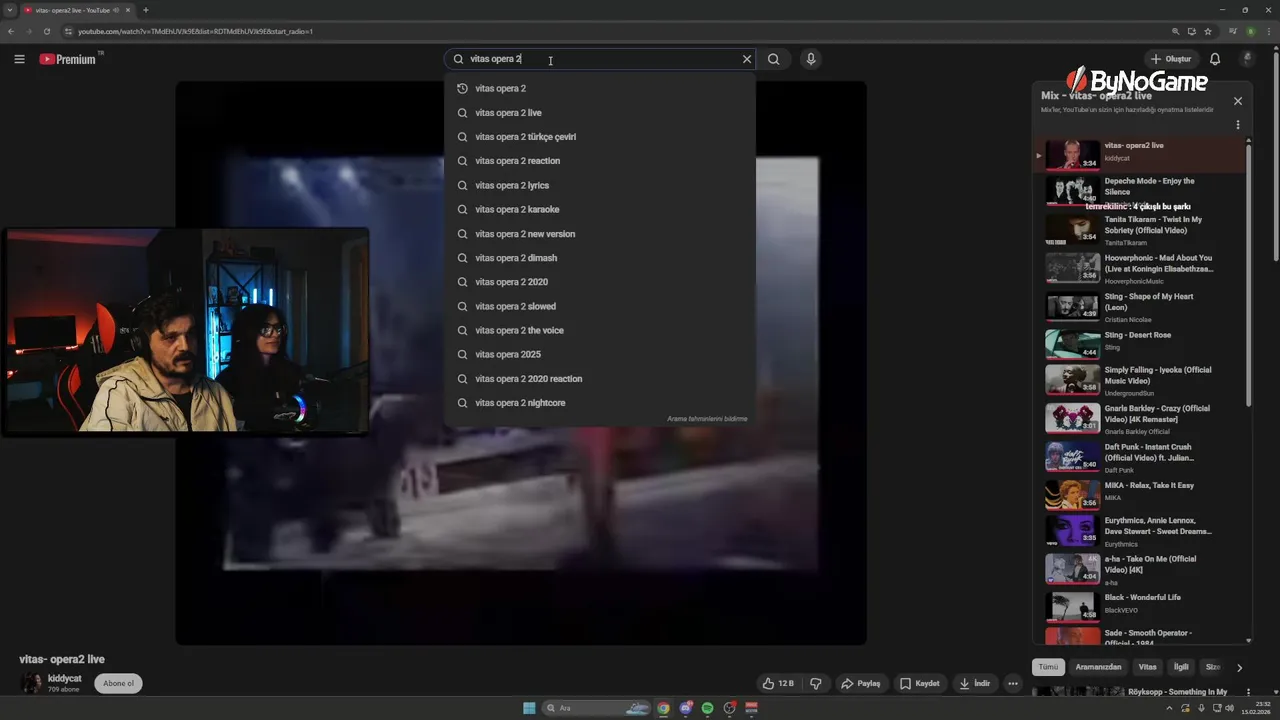Clear the search box text
Viewport: 1280px width, 720px height.
(x=746, y=59)
